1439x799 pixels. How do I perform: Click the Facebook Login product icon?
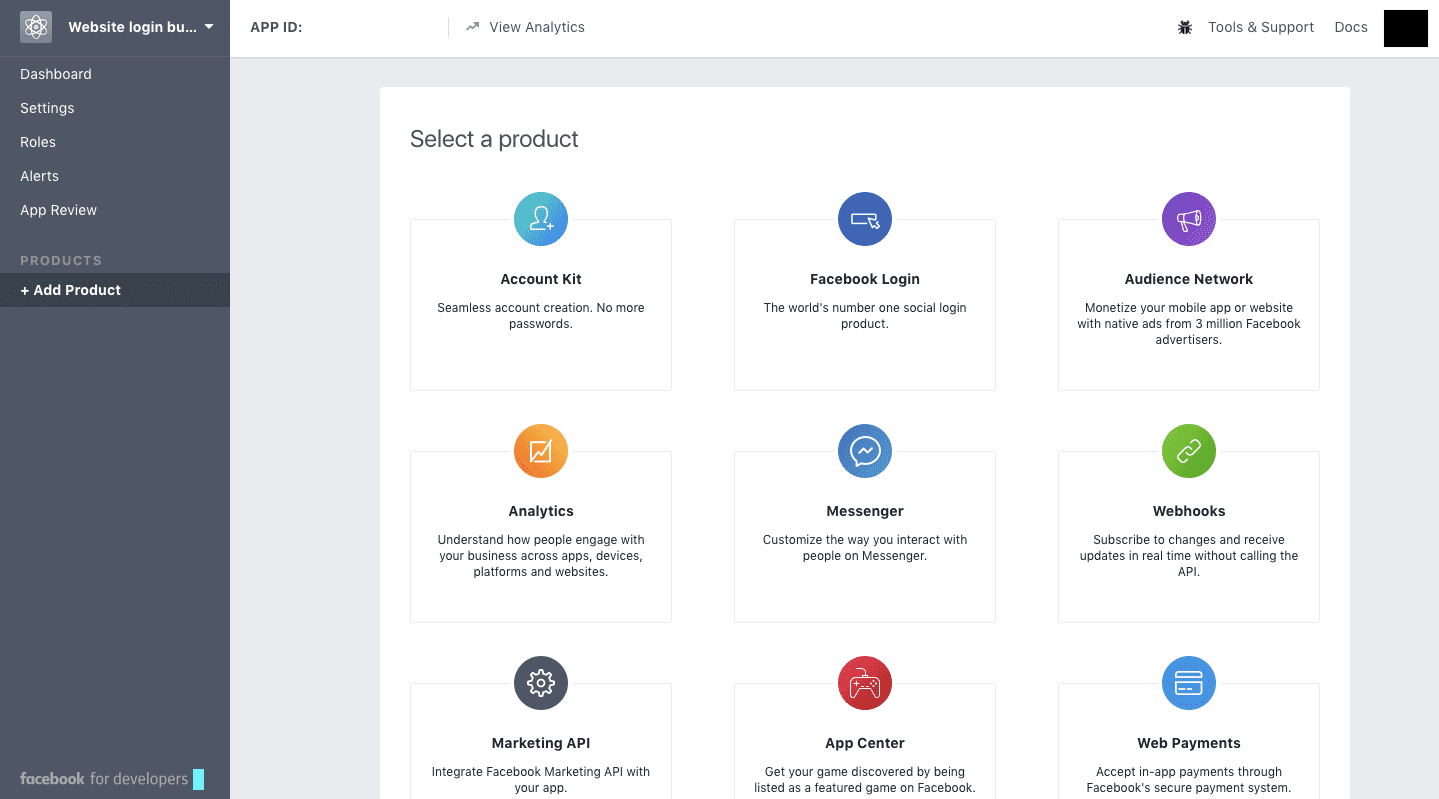coord(865,219)
